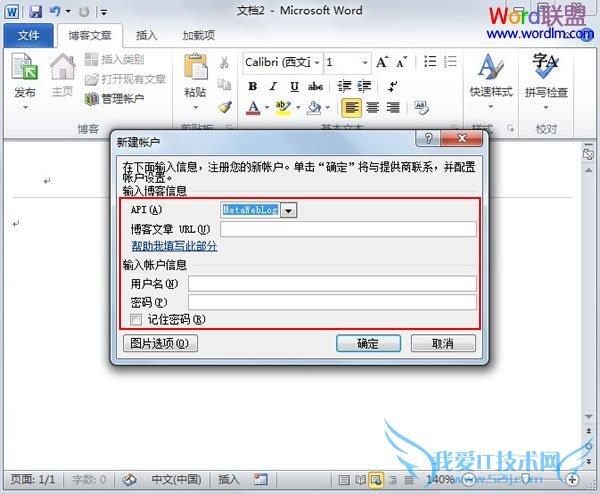The image size is (600, 494).
Task: Open 'Help me fill out this section' link
Action: (174, 246)
